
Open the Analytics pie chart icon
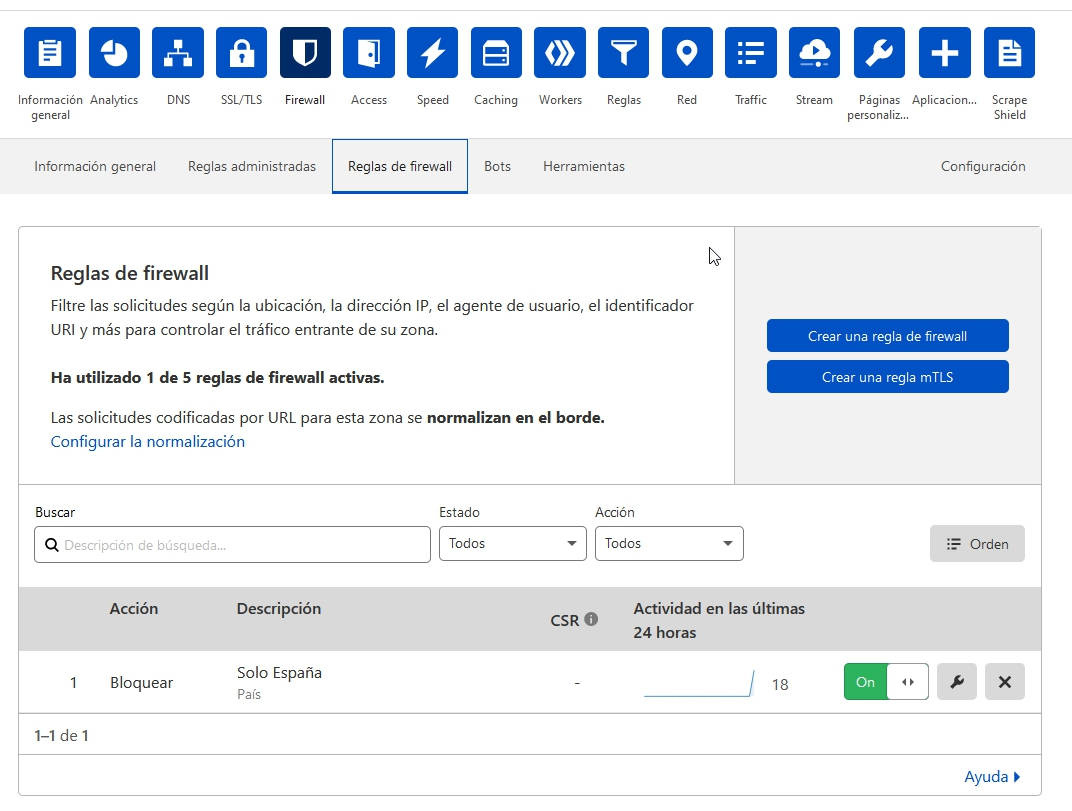114,53
